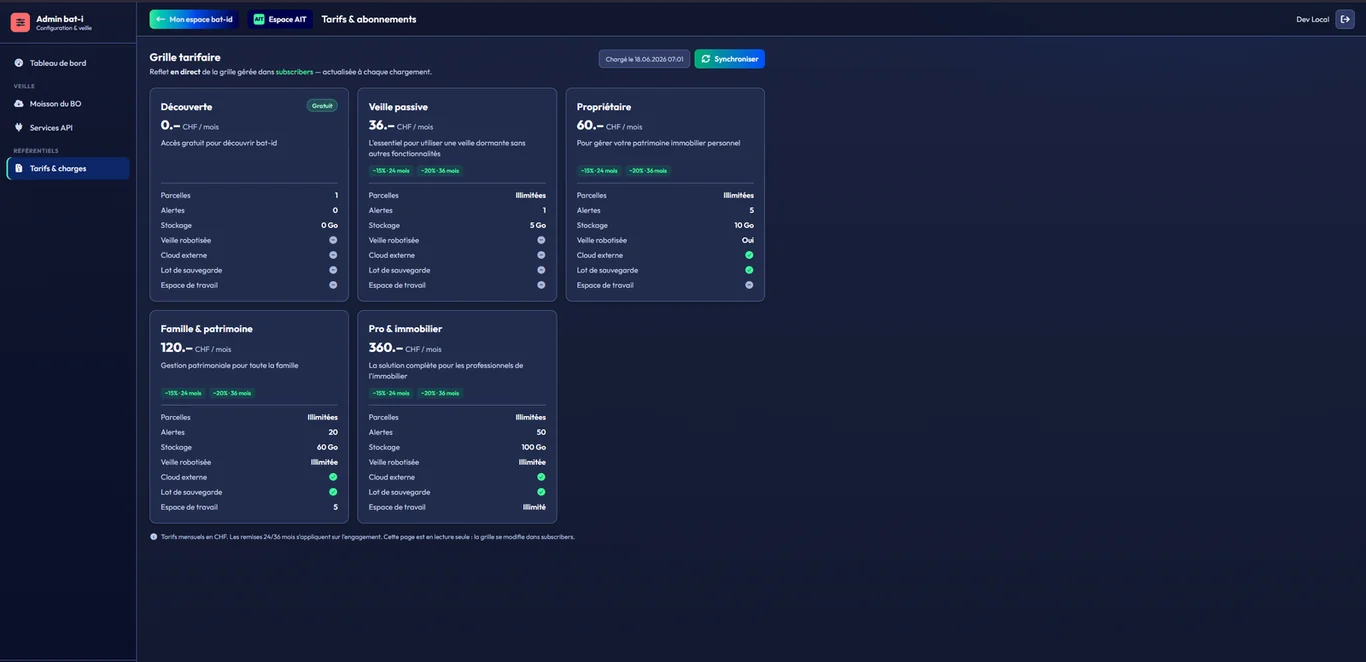Click Veille passive's Lot de sauvegarde gray icon
The image size is (1366, 662).
pyautogui.click(x=541, y=270)
